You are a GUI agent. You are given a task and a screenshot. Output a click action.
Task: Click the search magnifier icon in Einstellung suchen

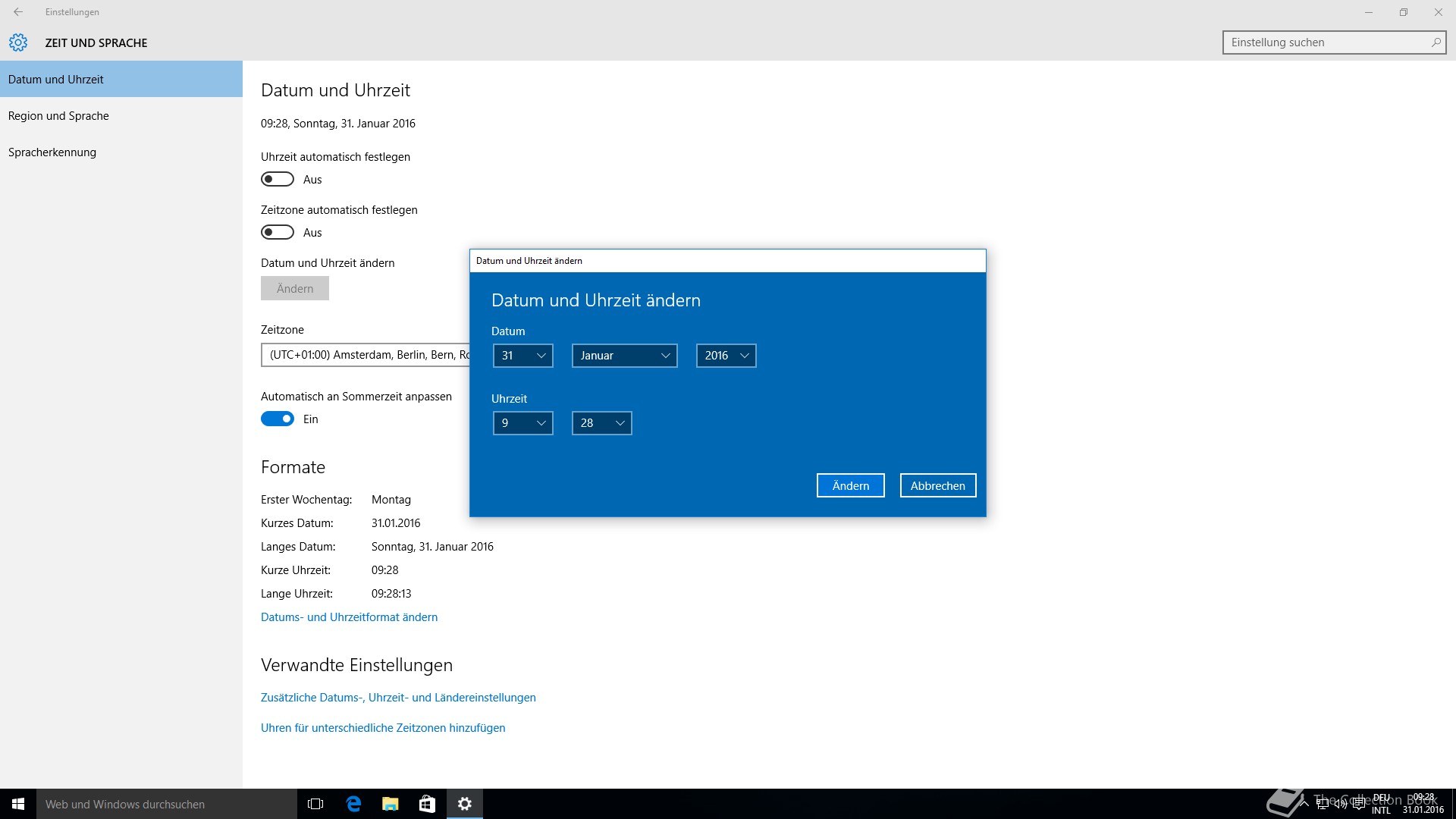click(x=1436, y=42)
